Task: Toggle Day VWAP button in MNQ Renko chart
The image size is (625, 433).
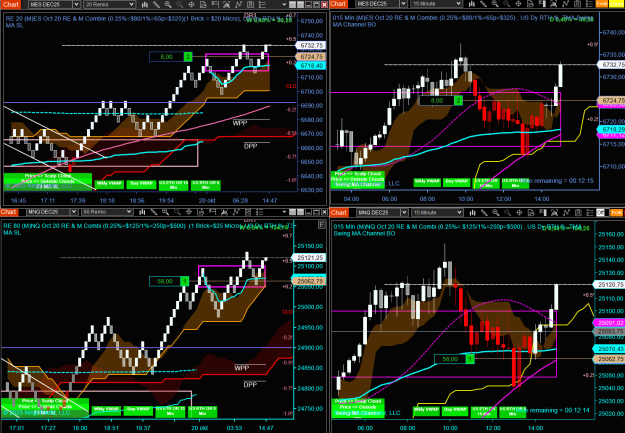Action: [138, 410]
